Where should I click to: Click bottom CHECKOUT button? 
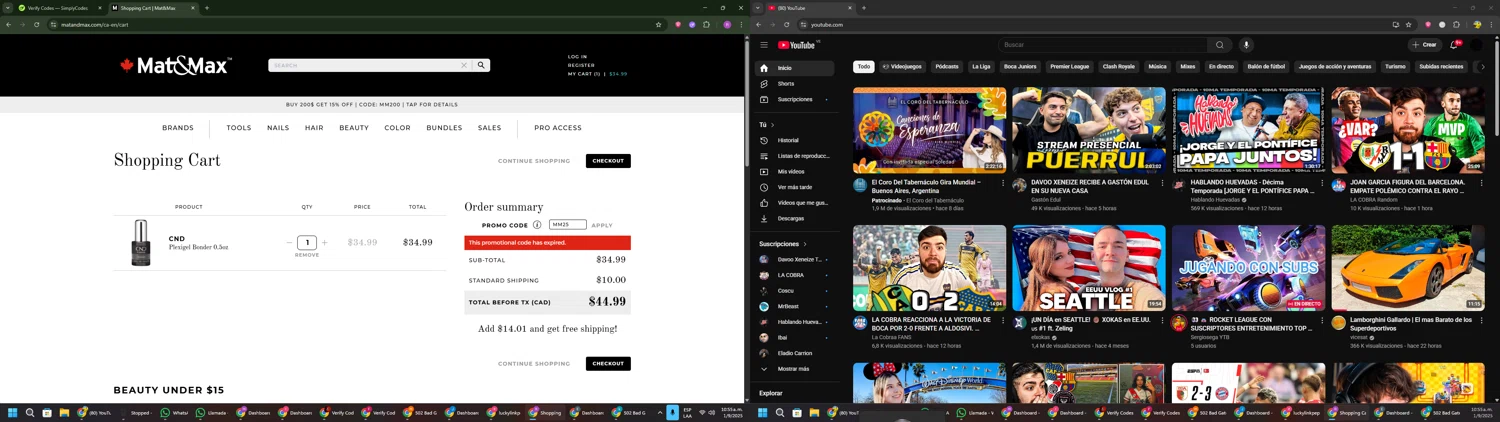[x=608, y=364]
